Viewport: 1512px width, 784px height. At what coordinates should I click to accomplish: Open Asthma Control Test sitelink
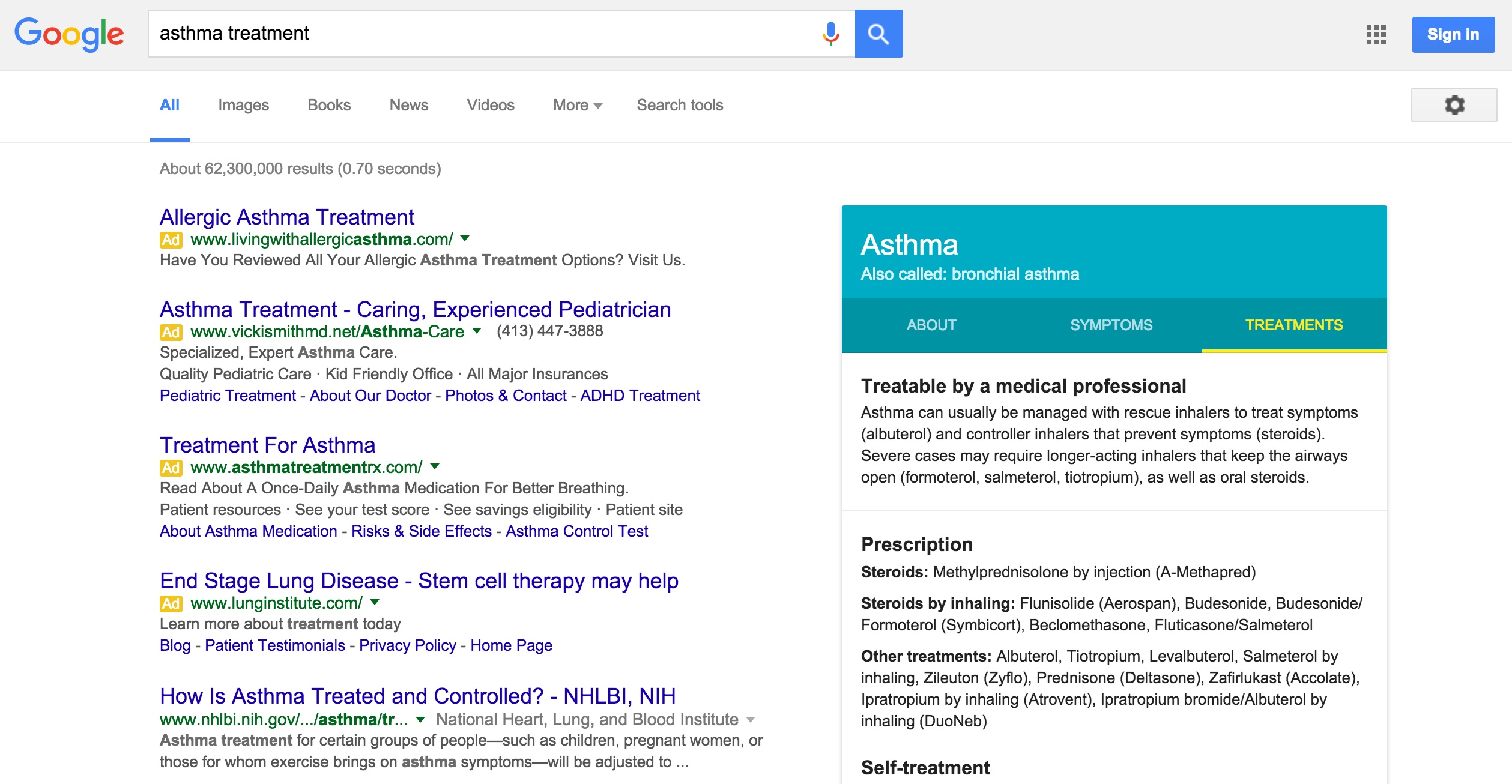(577, 531)
